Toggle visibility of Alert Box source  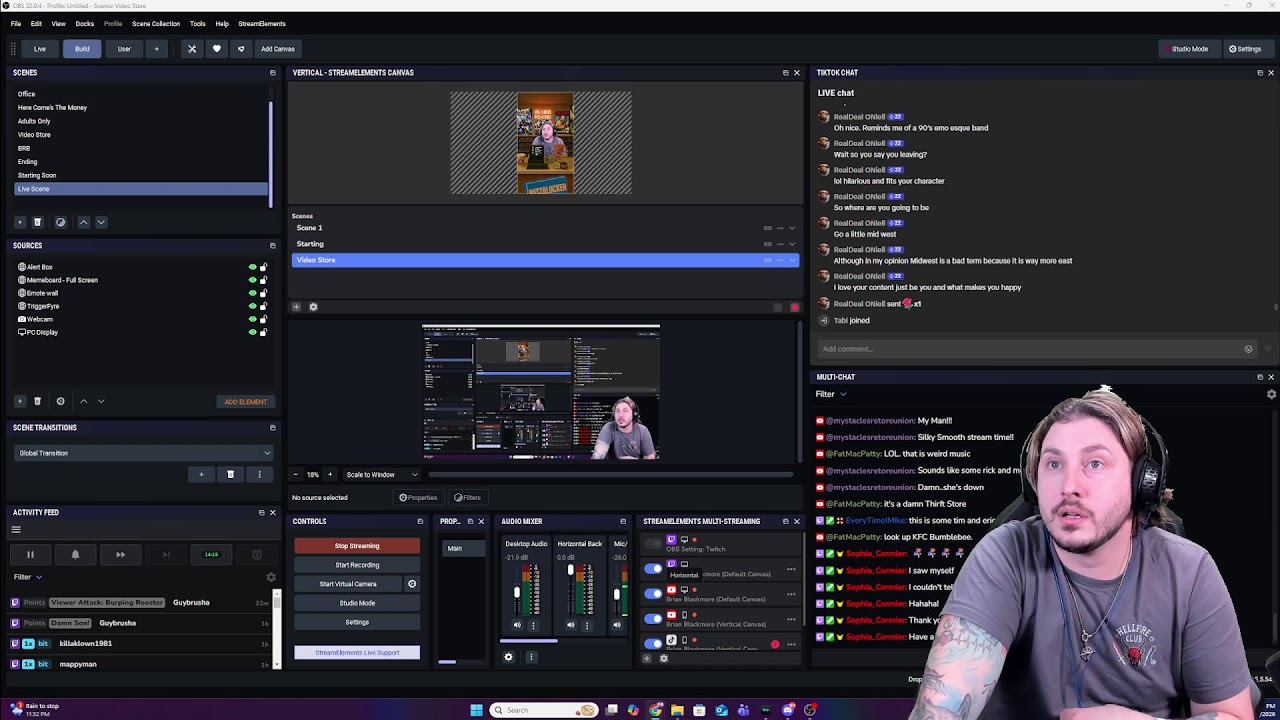pos(252,267)
